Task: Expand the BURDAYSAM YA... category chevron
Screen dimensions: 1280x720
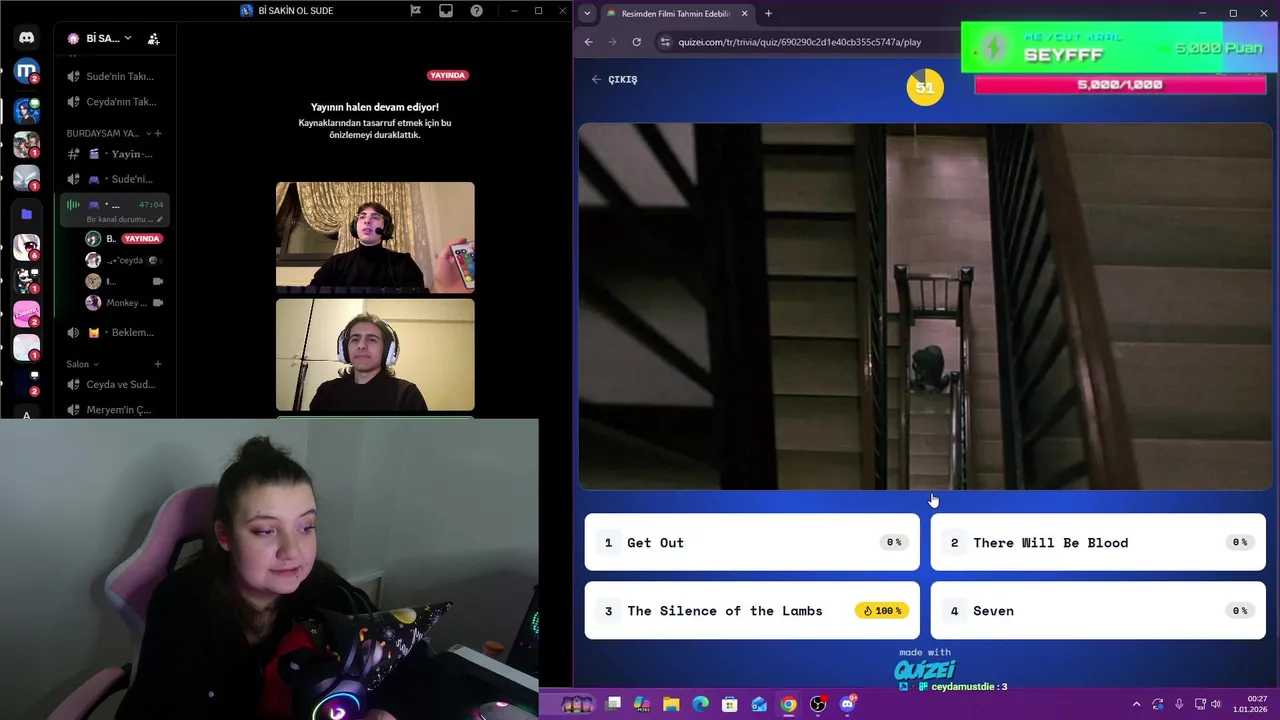Action: pos(148,133)
